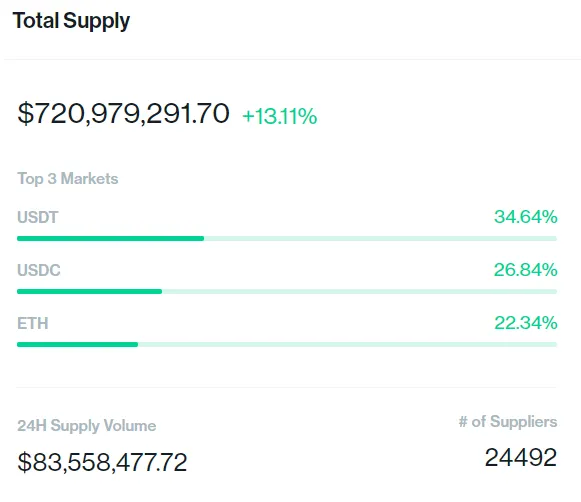The height and width of the screenshot is (502, 581).
Task: Select the $83,558,477.72 volume figure
Action: point(102,462)
